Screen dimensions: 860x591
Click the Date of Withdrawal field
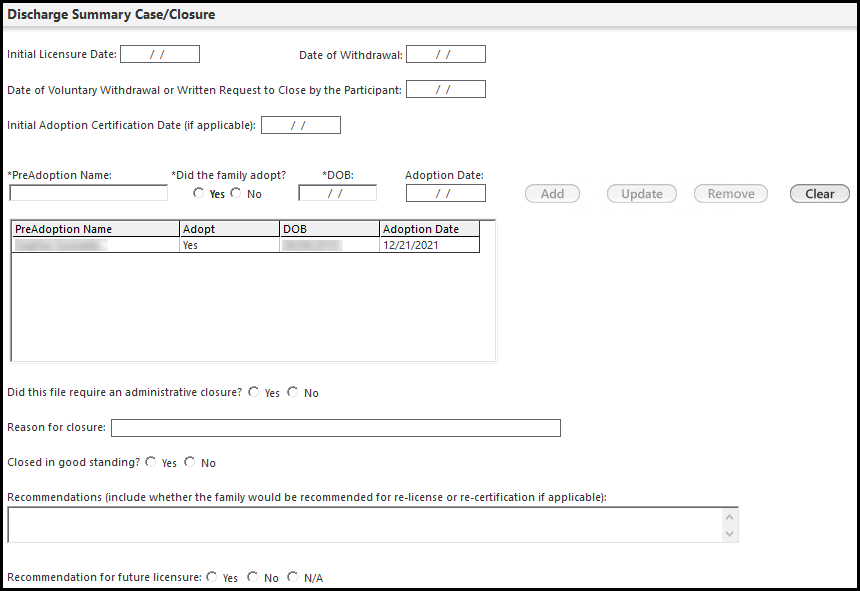coord(445,55)
